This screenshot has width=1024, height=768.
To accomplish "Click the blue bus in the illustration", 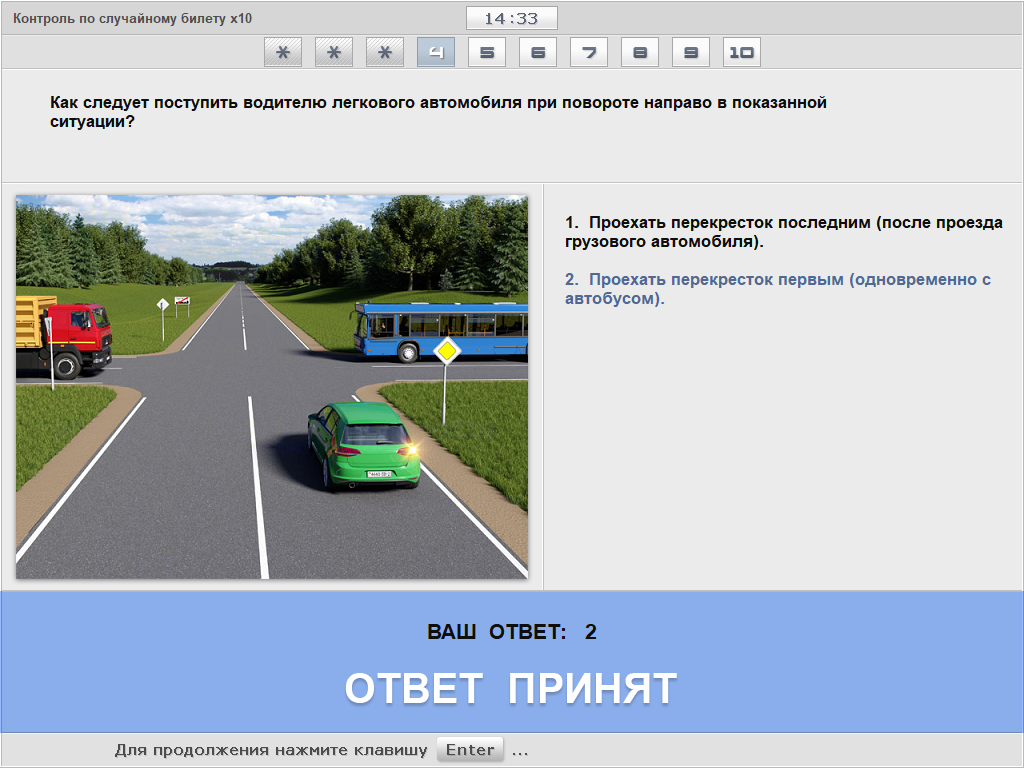I will coord(440,329).
